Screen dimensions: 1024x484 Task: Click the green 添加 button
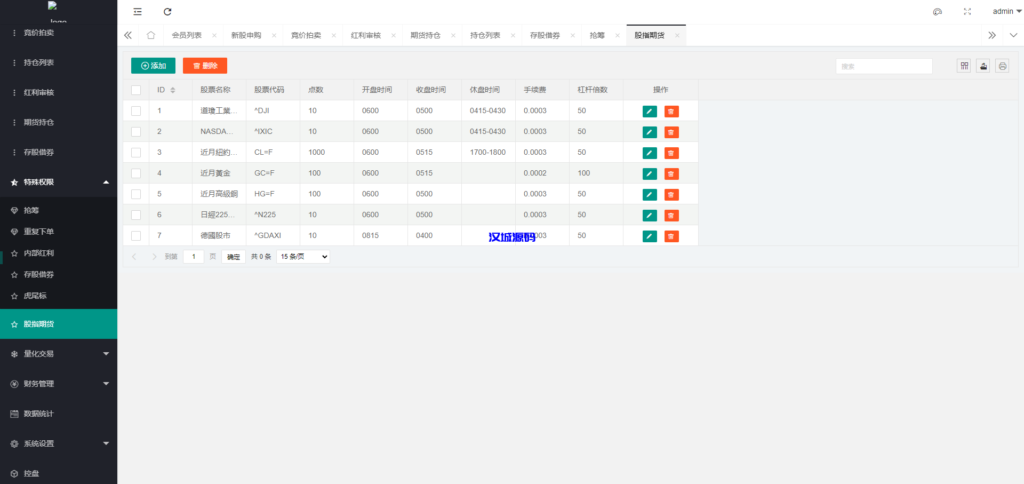(x=153, y=66)
